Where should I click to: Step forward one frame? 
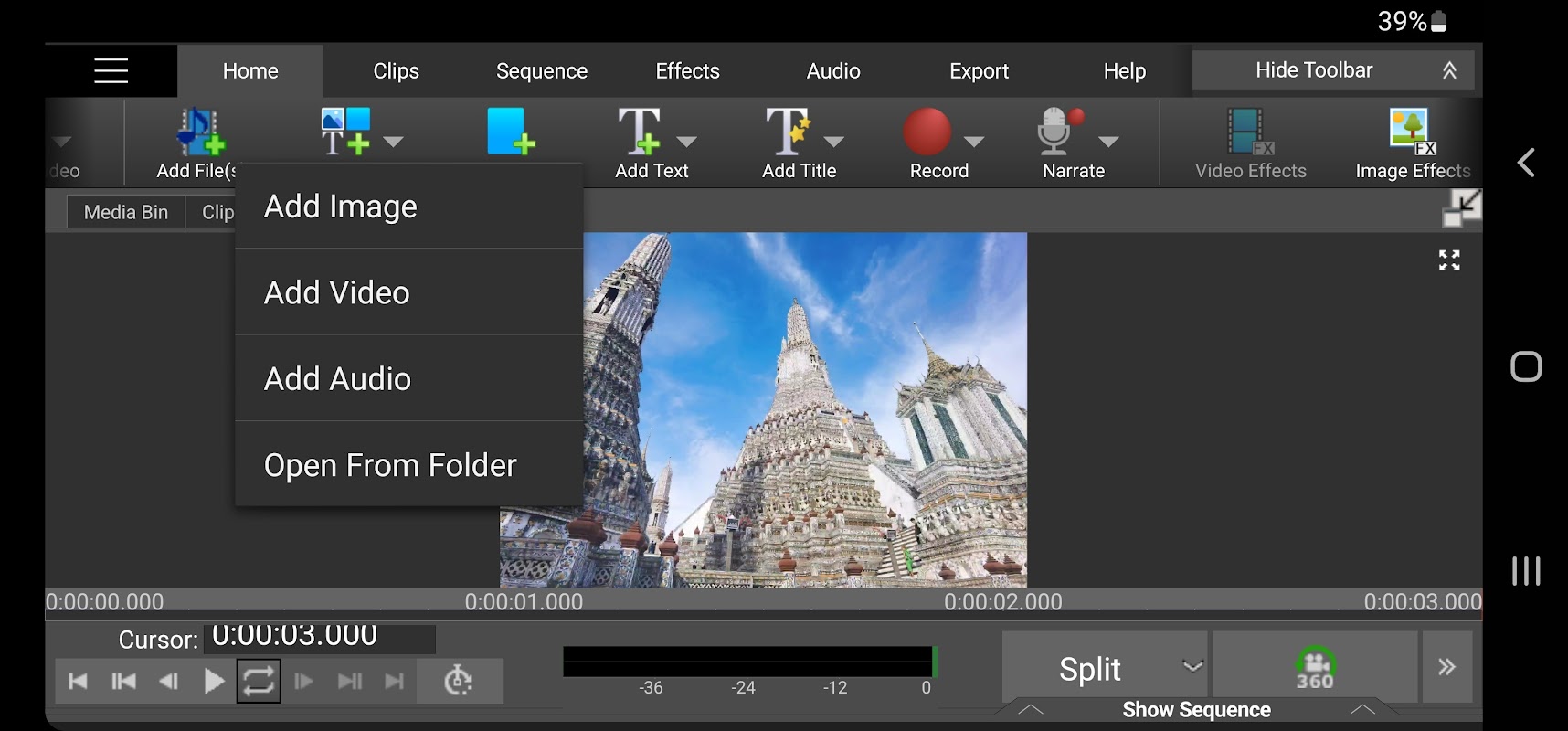point(303,681)
